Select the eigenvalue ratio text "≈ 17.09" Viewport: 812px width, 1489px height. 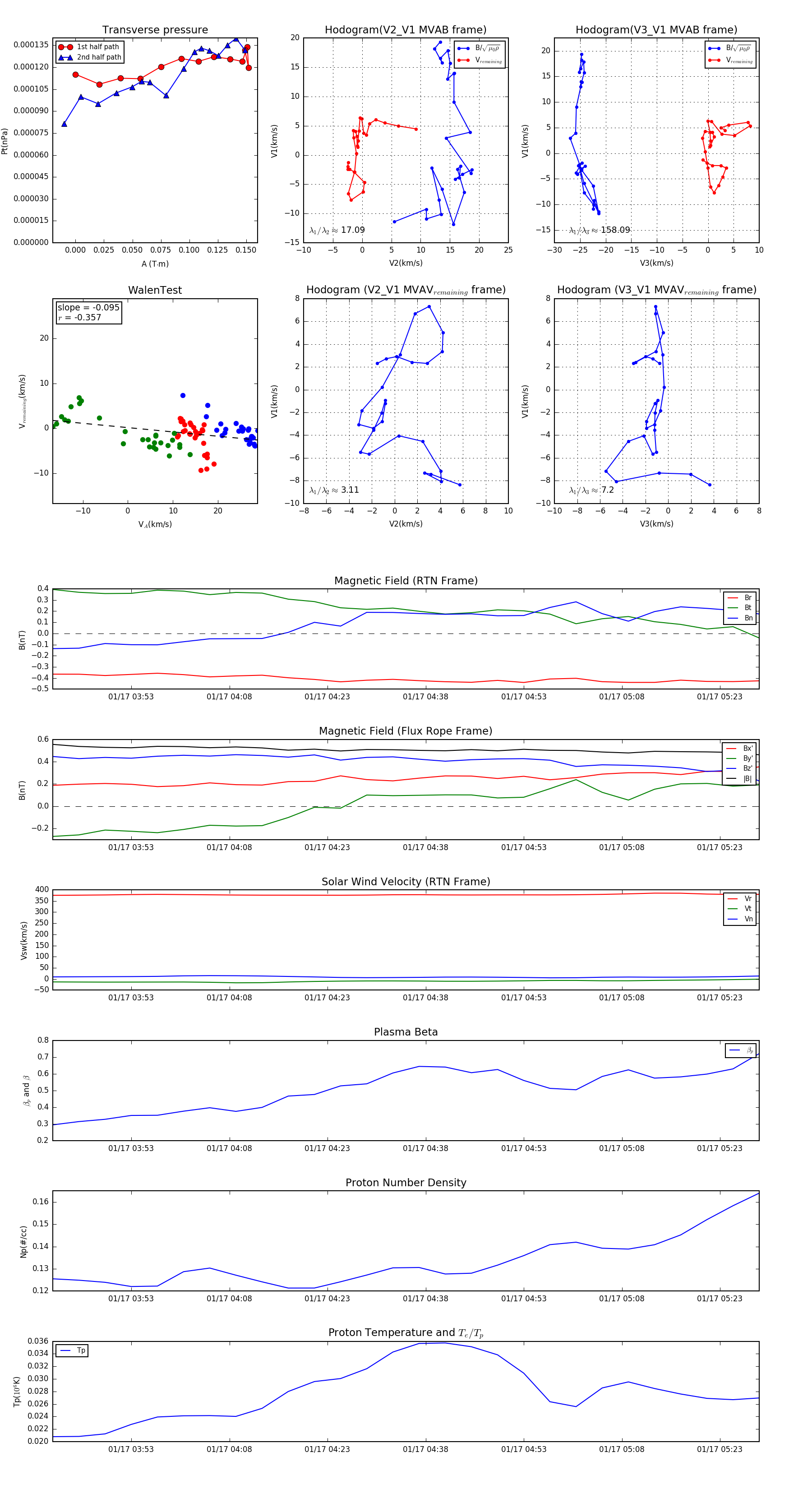click(348, 230)
